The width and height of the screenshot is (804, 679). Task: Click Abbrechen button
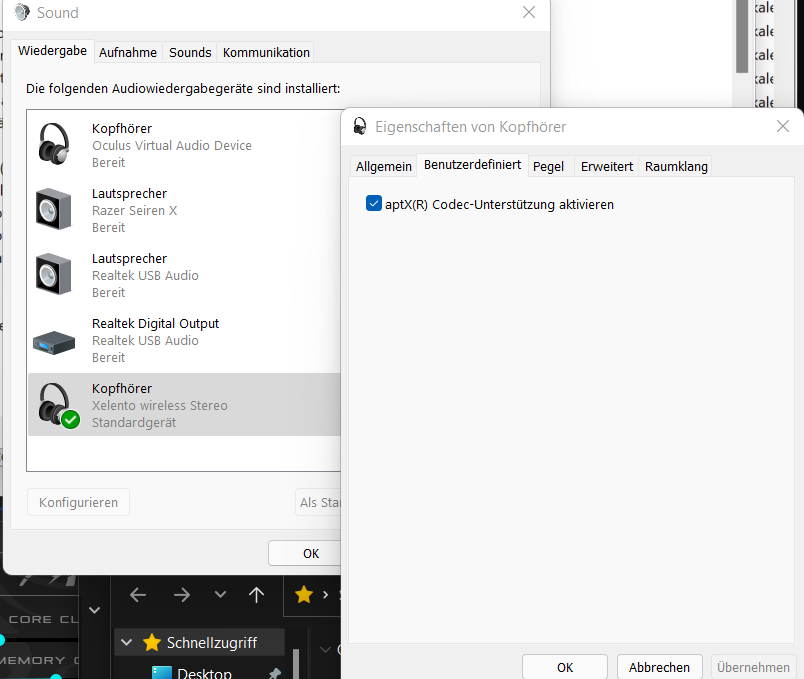point(659,667)
